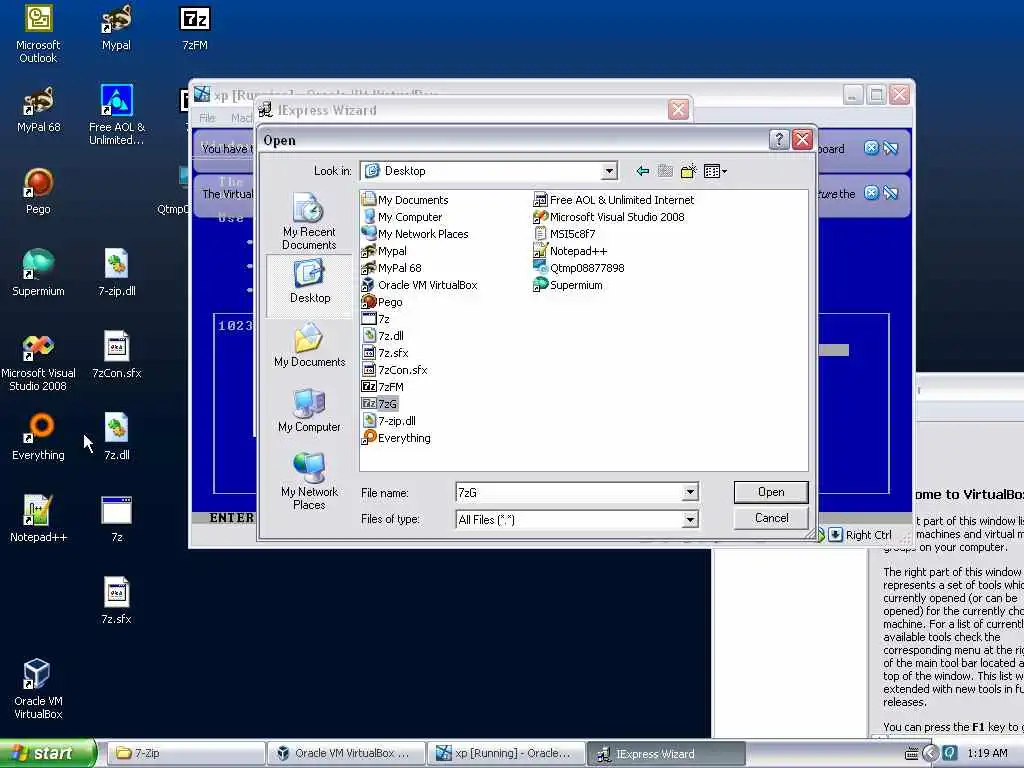Switch to IExpress Wizard taskbar button

pyautogui.click(x=666, y=753)
